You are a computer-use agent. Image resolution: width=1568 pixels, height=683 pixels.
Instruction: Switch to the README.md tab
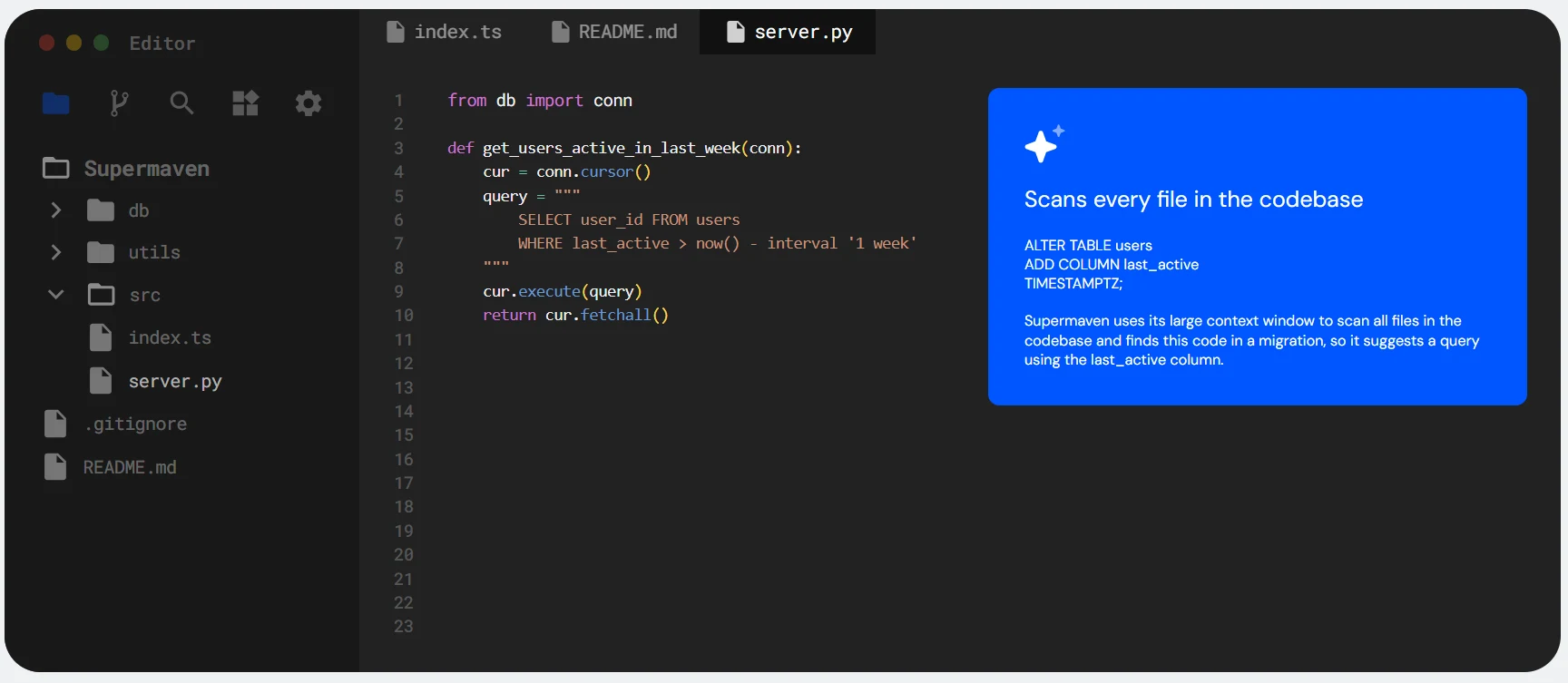pyautogui.click(x=615, y=32)
